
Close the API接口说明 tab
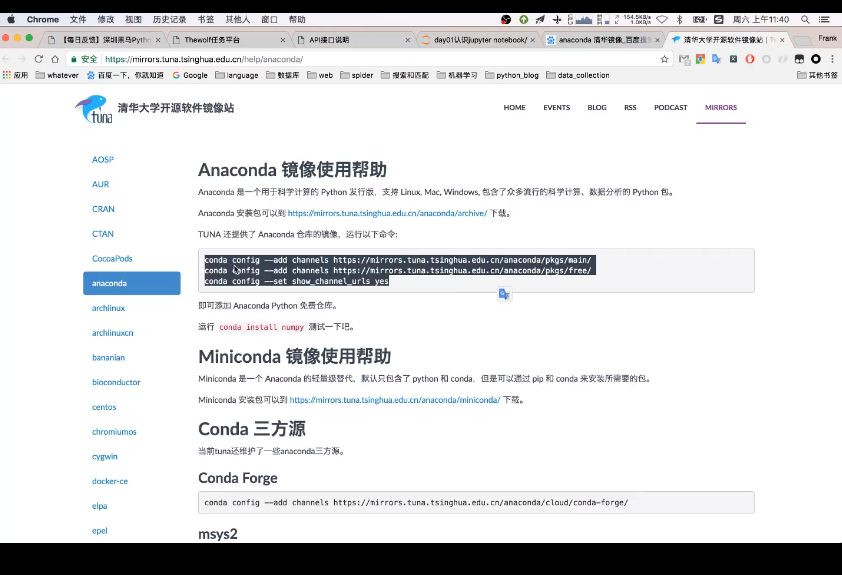[408, 40]
